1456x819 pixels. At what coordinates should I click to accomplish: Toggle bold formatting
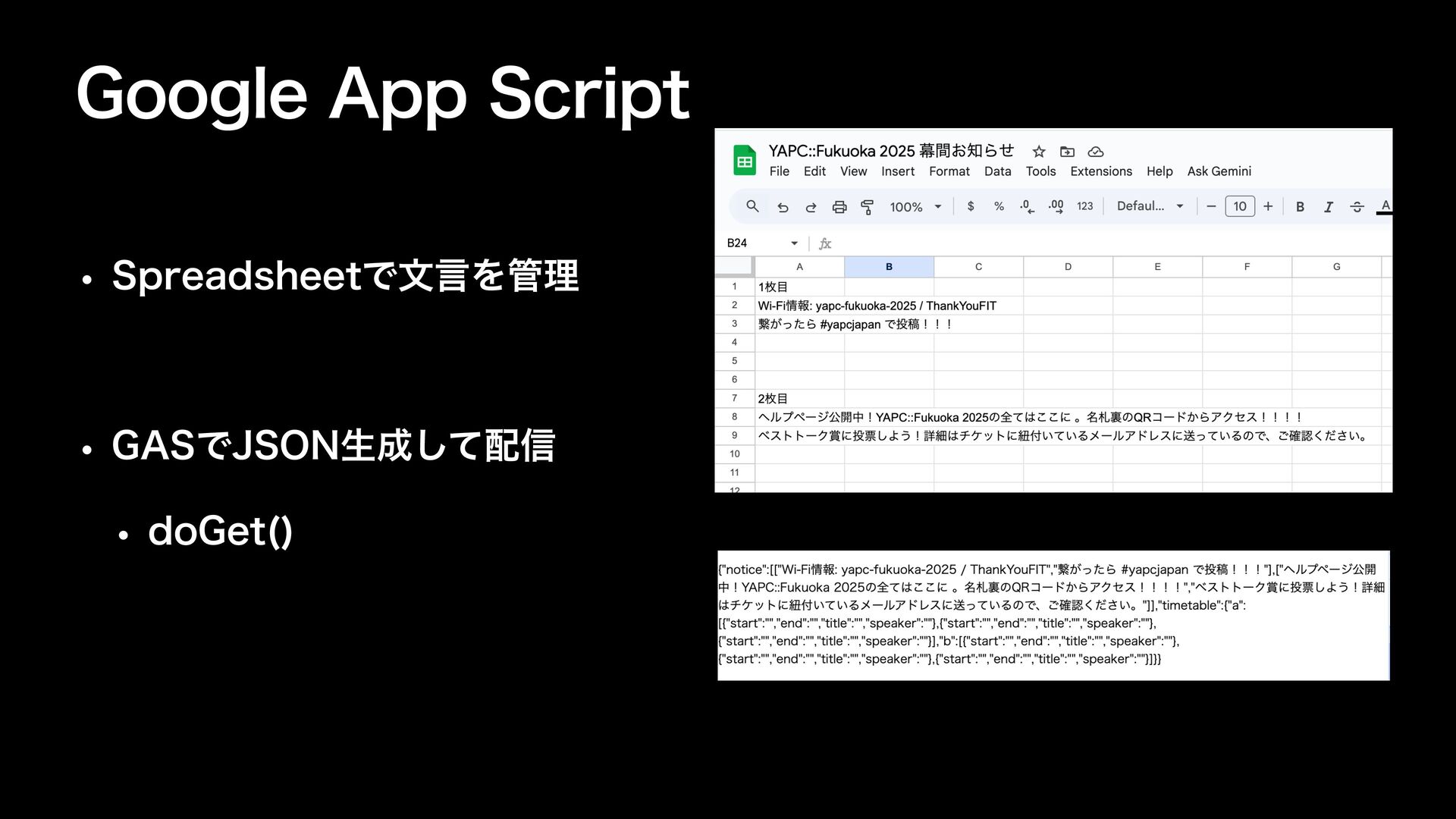(x=1300, y=207)
